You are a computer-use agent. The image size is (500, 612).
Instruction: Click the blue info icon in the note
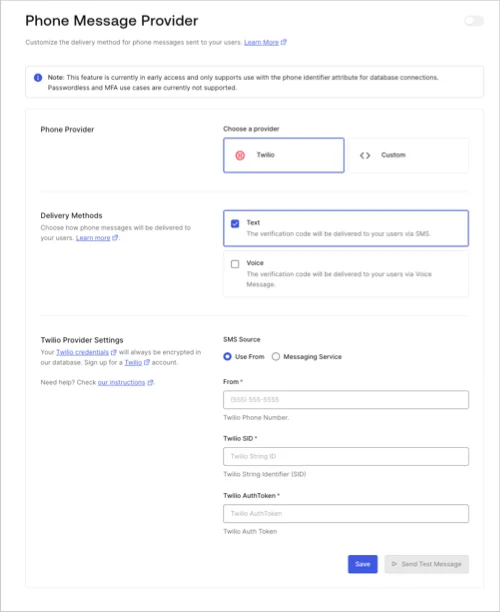tap(38, 78)
